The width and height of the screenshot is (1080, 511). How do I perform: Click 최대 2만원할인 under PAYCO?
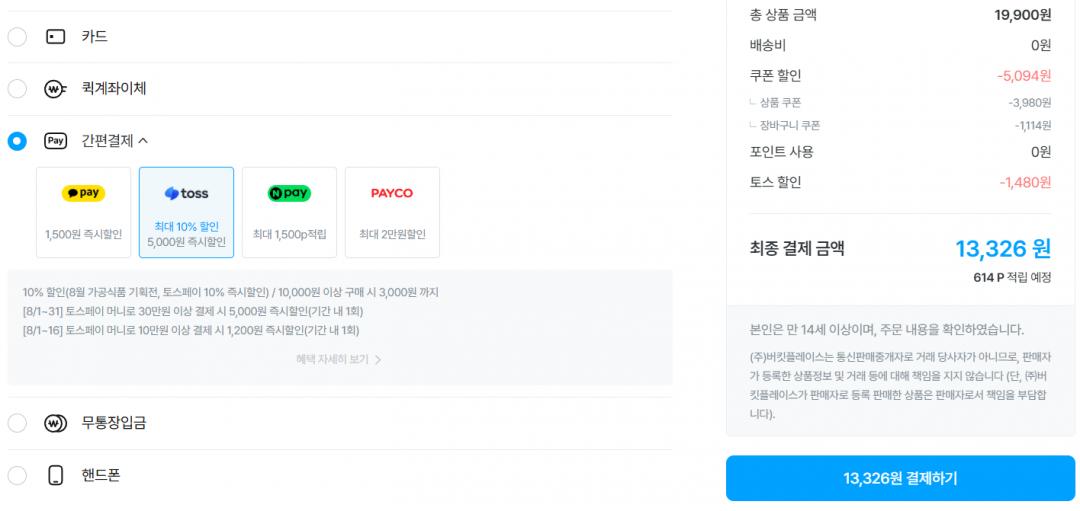[x=392, y=234]
